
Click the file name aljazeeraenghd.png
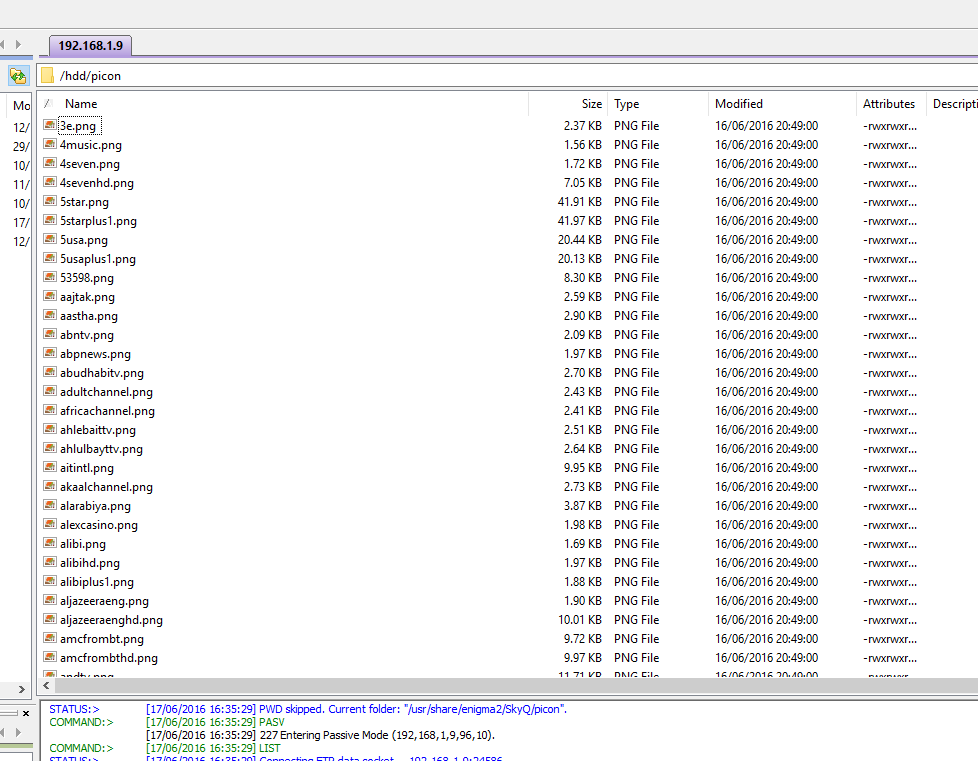pyautogui.click(x=111, y=620)
